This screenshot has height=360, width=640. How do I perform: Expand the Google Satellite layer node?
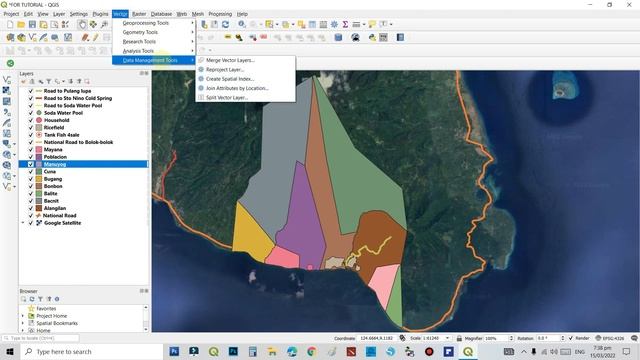[23, 223]
